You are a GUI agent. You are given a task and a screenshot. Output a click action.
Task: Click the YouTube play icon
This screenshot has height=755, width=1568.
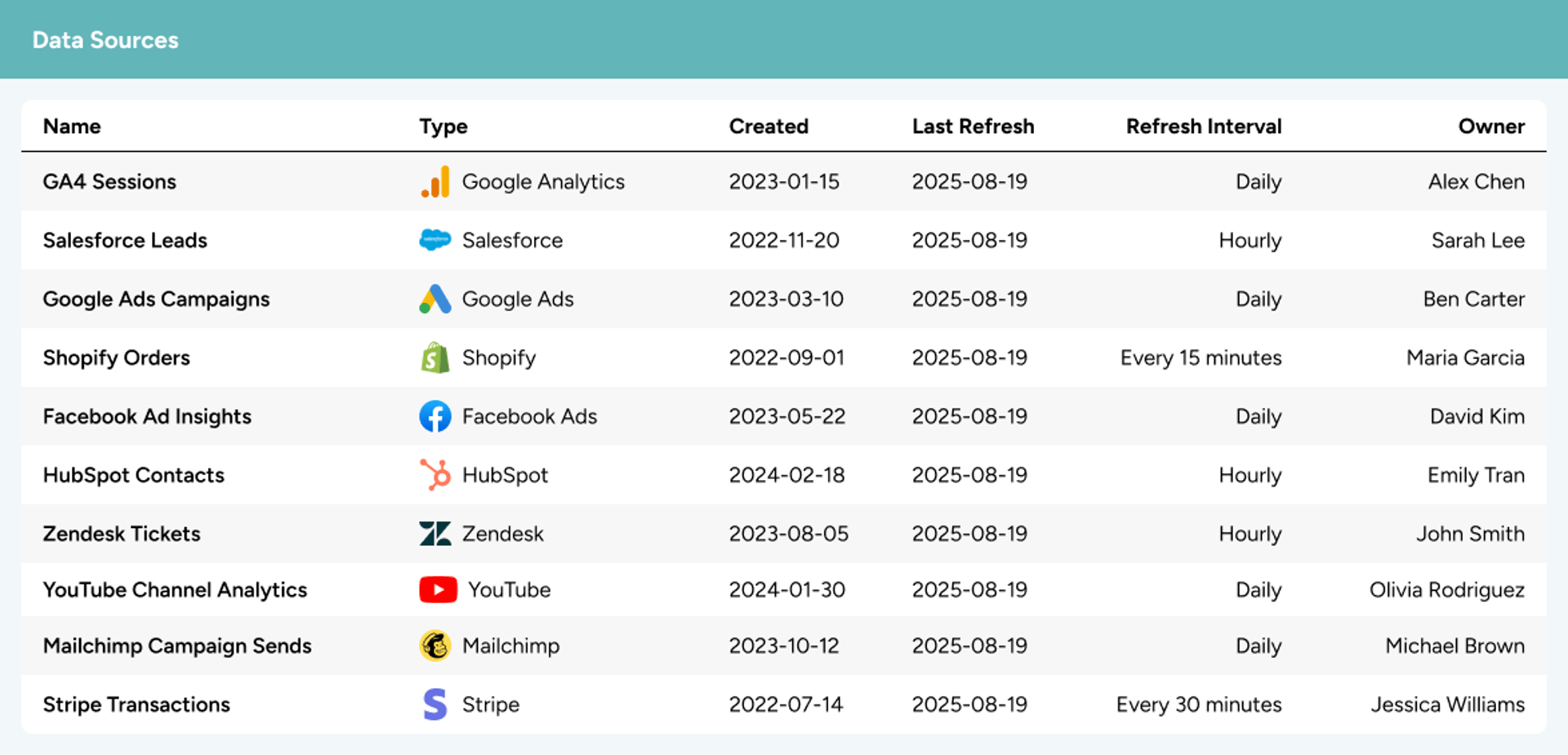click(x=438, y=589)
